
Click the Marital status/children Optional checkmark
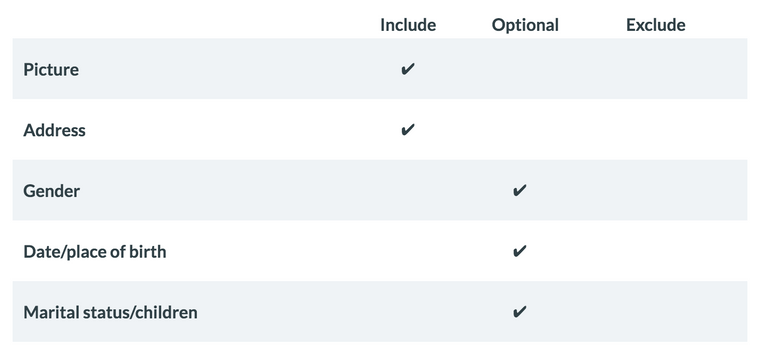[x=519, y=312]
